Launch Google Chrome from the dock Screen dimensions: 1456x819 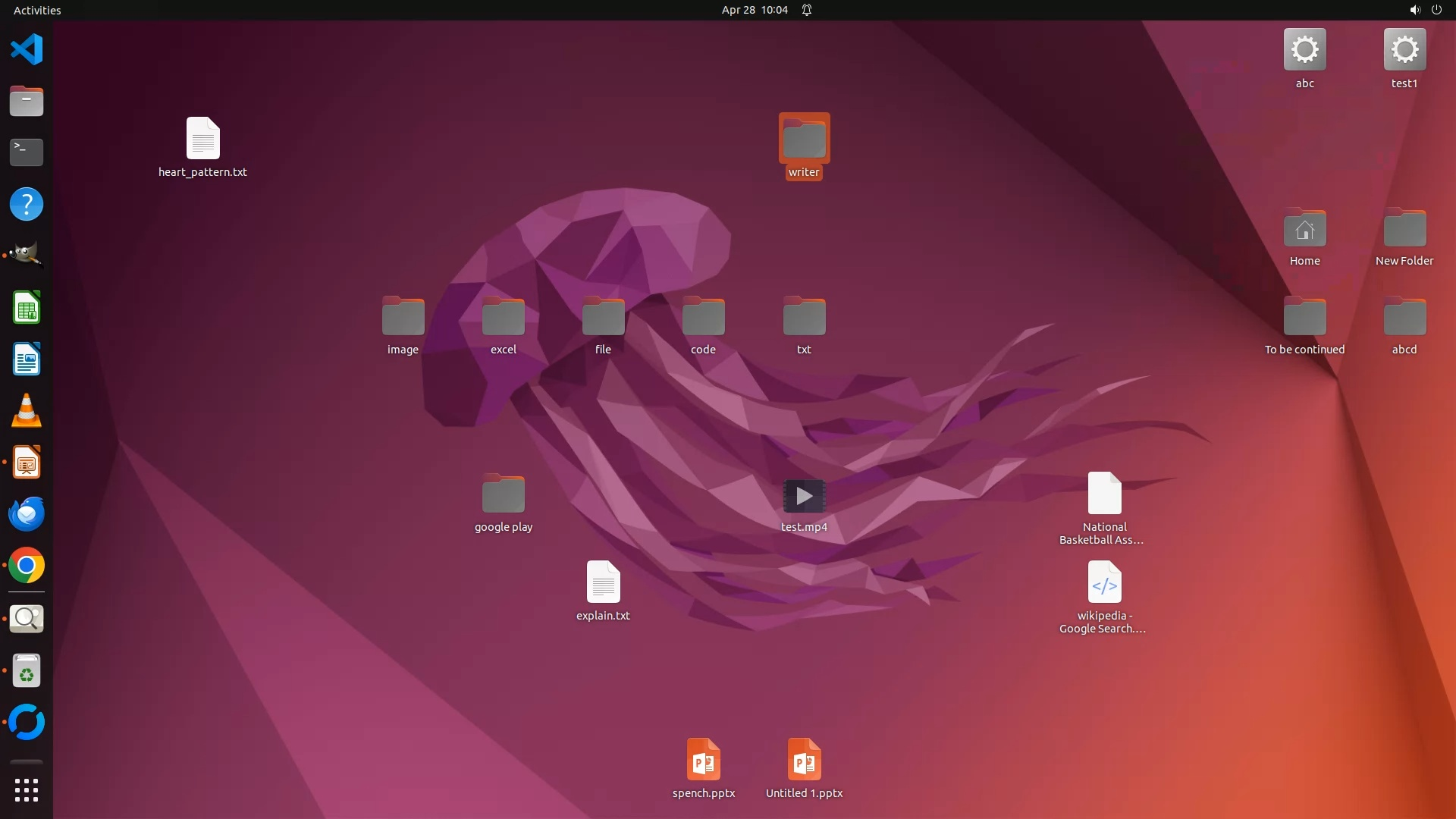(x=27, y=566)
